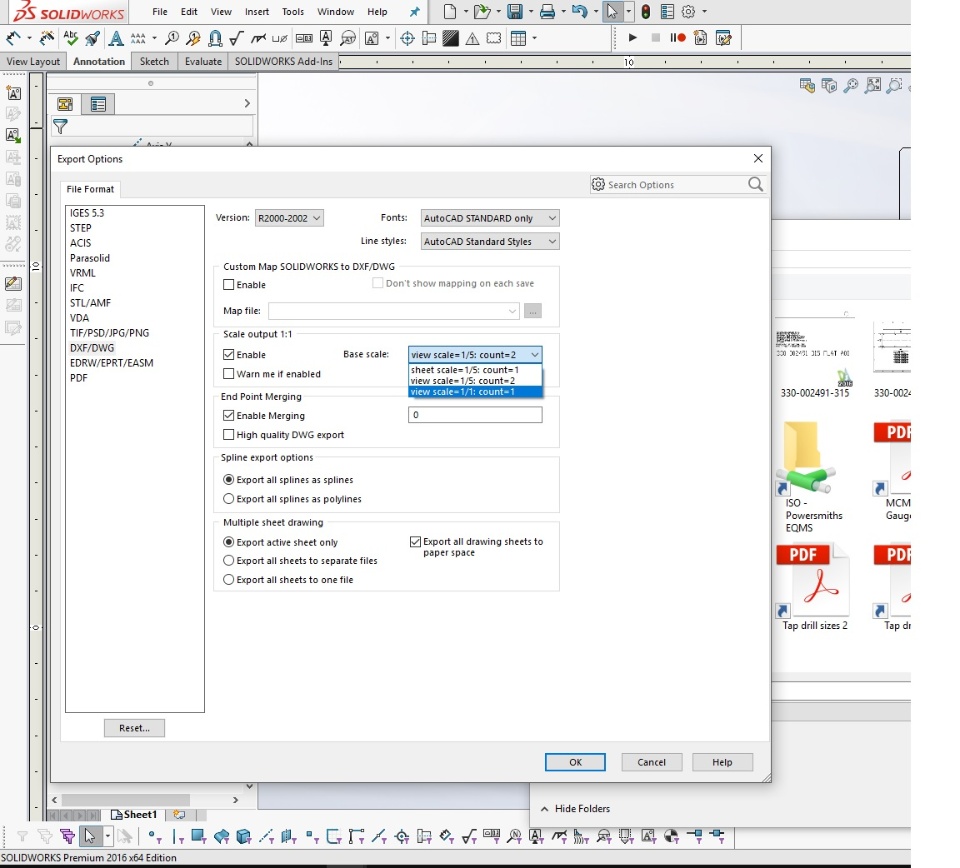Select the Note annotation tool

click(x=116, y=39)
